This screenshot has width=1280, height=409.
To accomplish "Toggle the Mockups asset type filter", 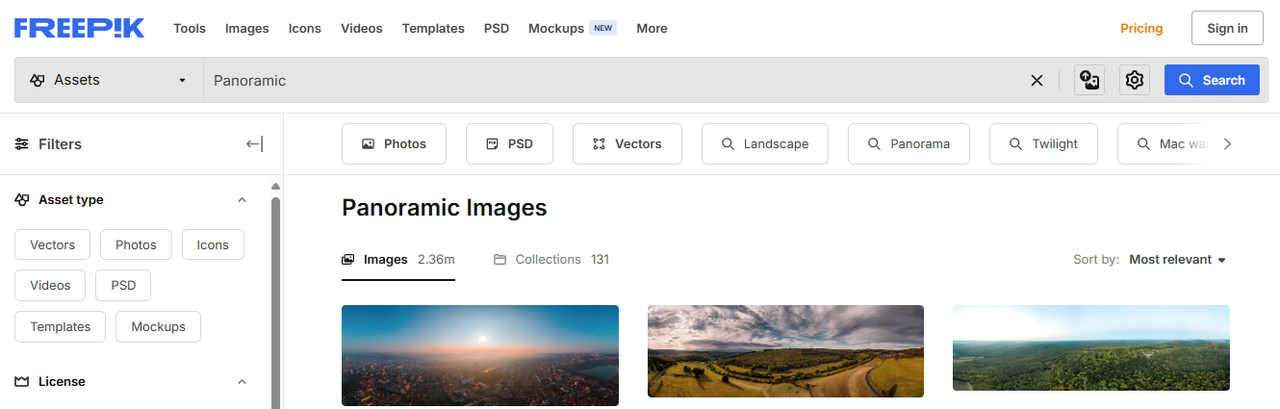I will pos(158,327).
